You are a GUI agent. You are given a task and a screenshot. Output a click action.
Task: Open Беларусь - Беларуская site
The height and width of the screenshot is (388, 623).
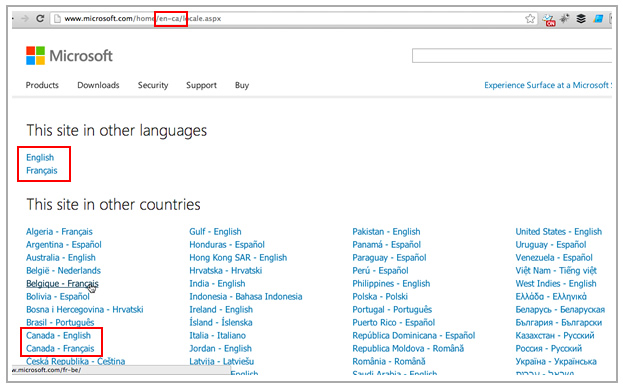[x=560, y=309]
